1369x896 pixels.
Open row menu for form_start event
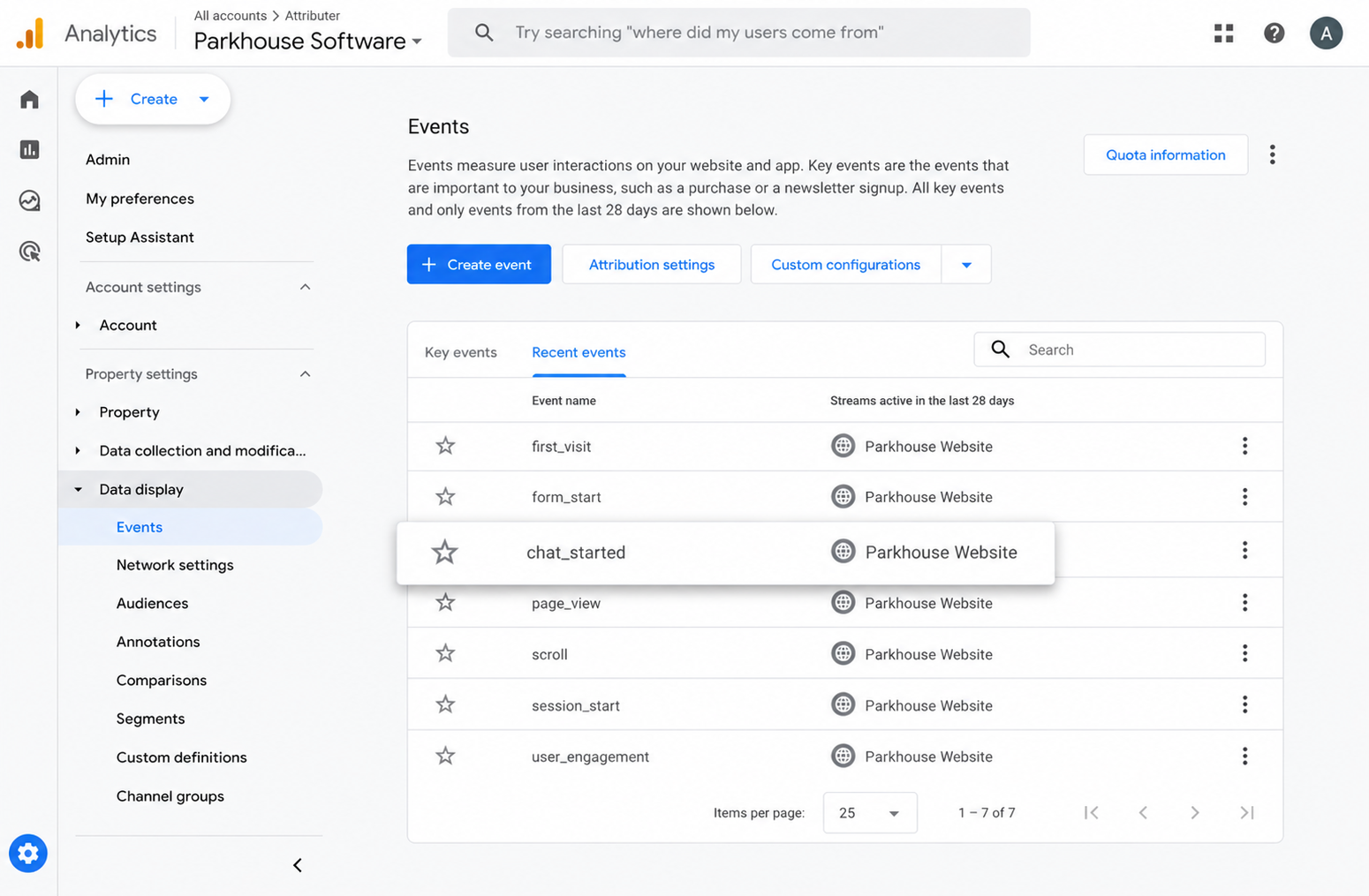point(1244,497)
